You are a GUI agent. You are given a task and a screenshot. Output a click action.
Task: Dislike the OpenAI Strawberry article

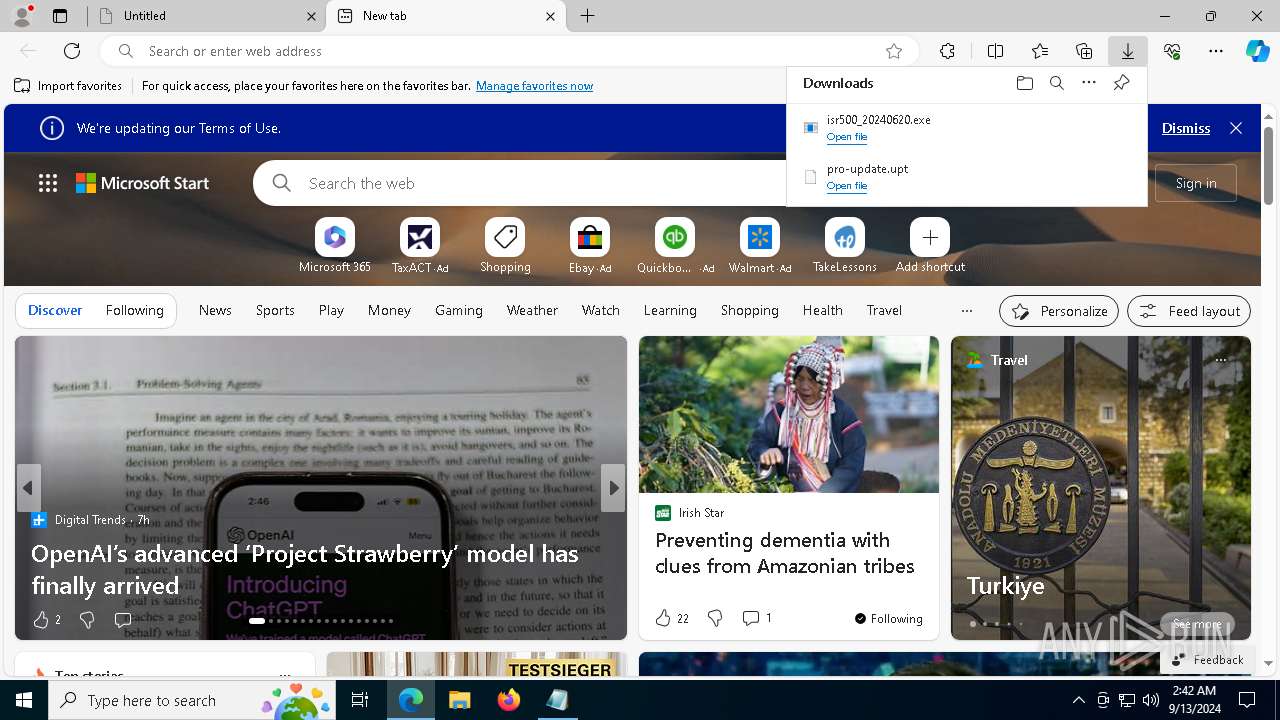87,620
